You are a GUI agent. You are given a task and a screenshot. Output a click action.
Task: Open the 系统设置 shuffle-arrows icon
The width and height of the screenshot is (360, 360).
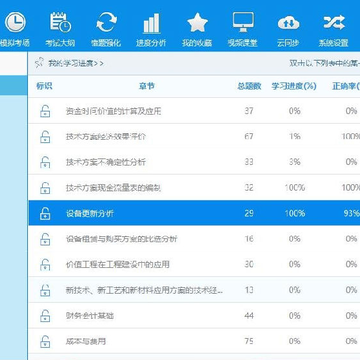click(x=334, y=22)
